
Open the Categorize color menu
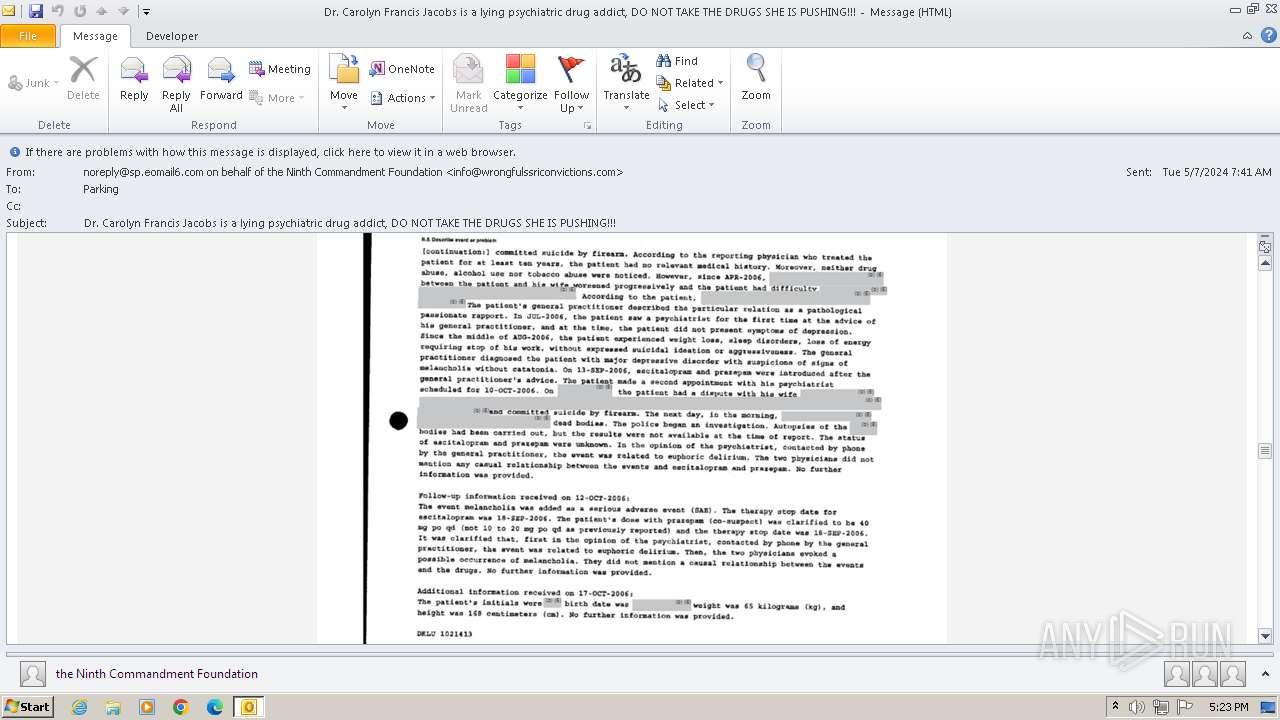click(520, 82)
